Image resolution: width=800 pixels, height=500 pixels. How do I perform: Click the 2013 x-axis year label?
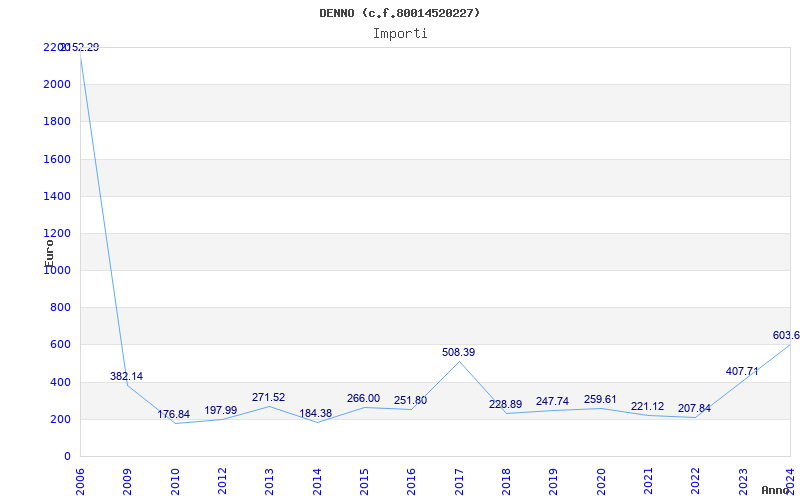269,481
